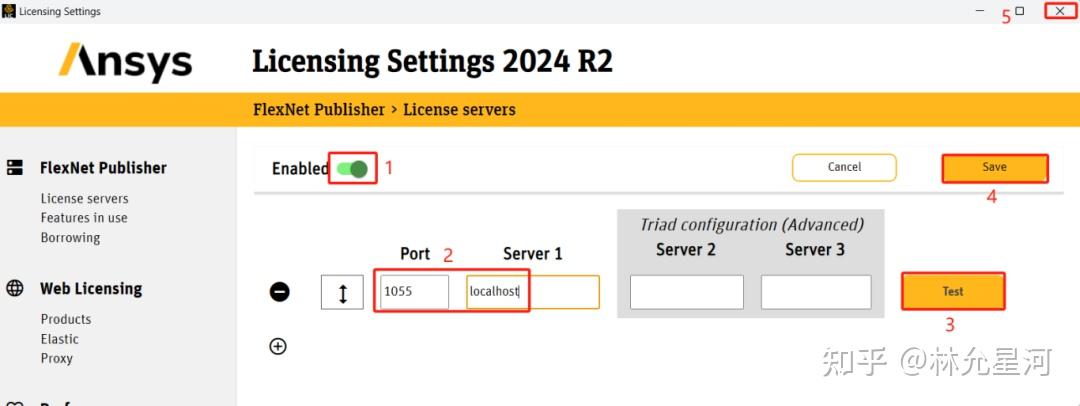
Task: Select Borrowing under FlexNet Publisher
Action: tap(70, 238)
